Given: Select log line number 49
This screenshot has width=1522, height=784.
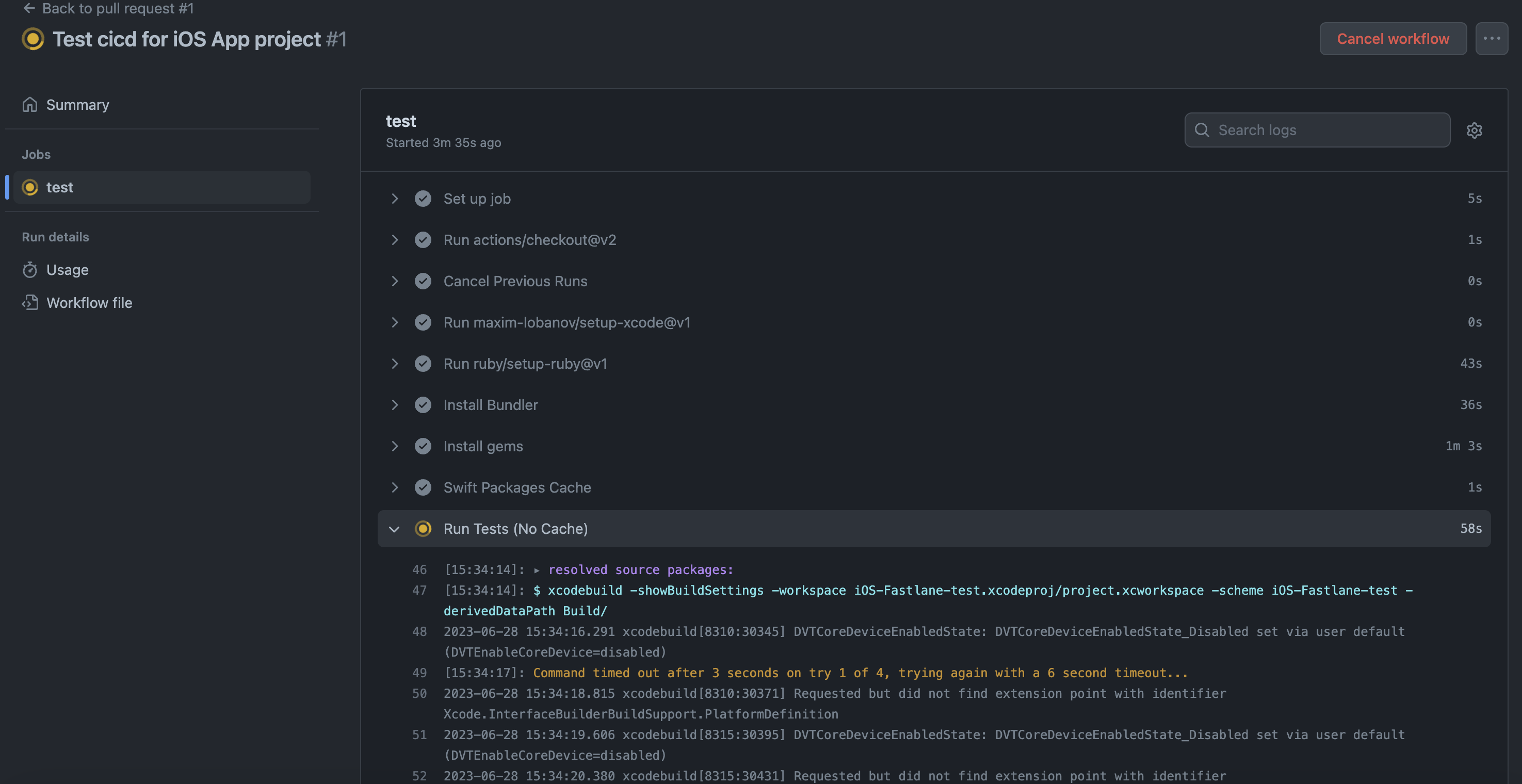Looking at the screenshot, I should 419,673.
